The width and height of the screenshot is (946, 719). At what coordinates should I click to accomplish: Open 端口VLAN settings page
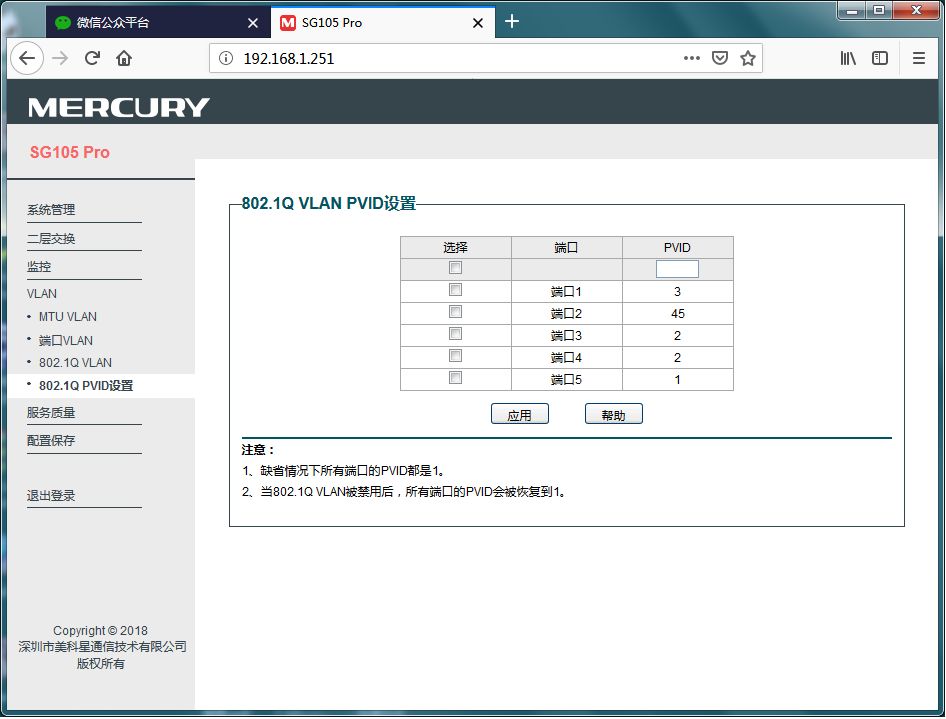click(x=66, y=341)
